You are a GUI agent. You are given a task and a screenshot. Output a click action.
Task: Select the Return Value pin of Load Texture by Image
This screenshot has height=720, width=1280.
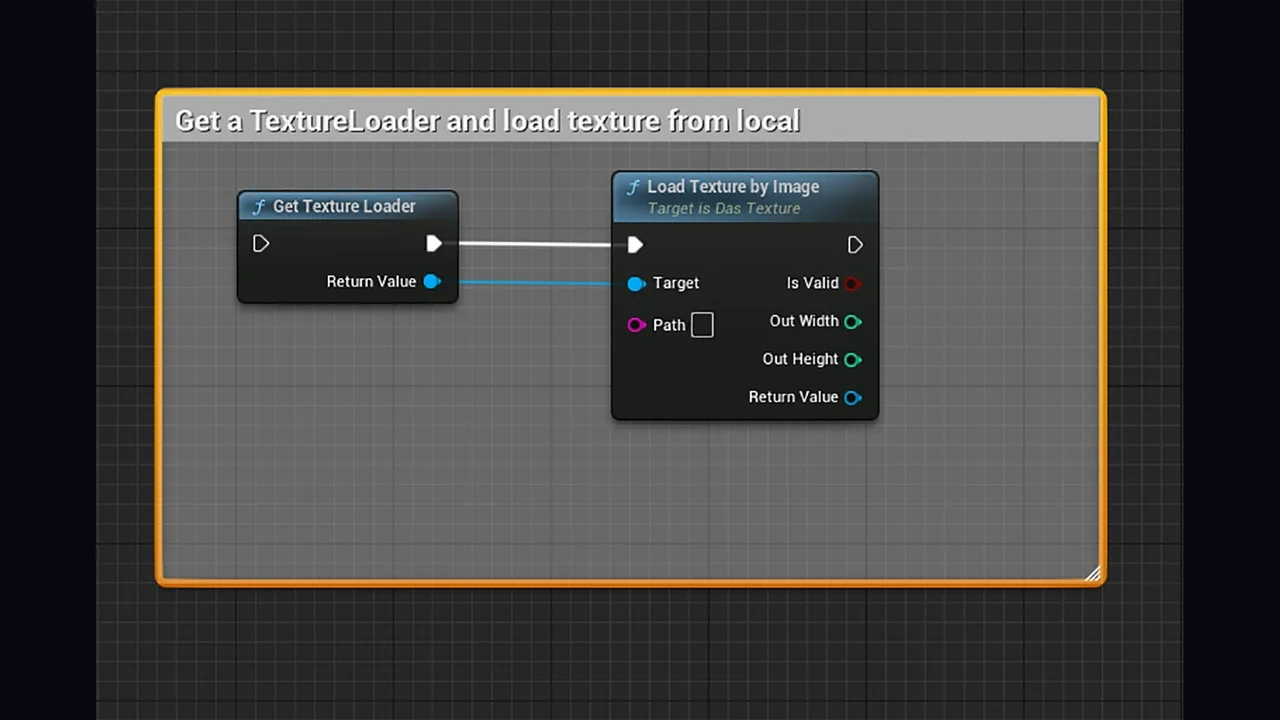[x=852, y=397]
